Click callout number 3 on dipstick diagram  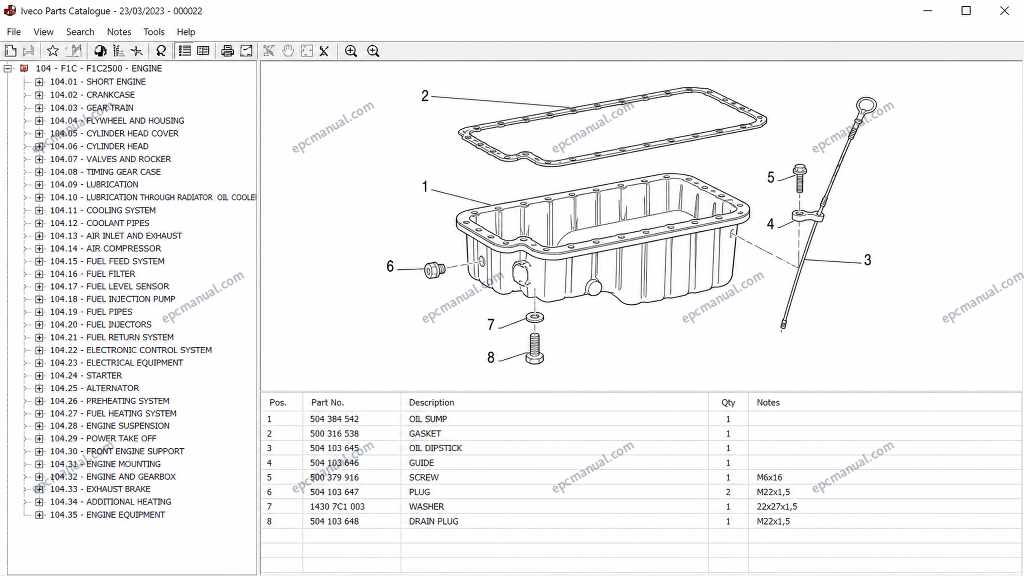click(x=867, y=260)
